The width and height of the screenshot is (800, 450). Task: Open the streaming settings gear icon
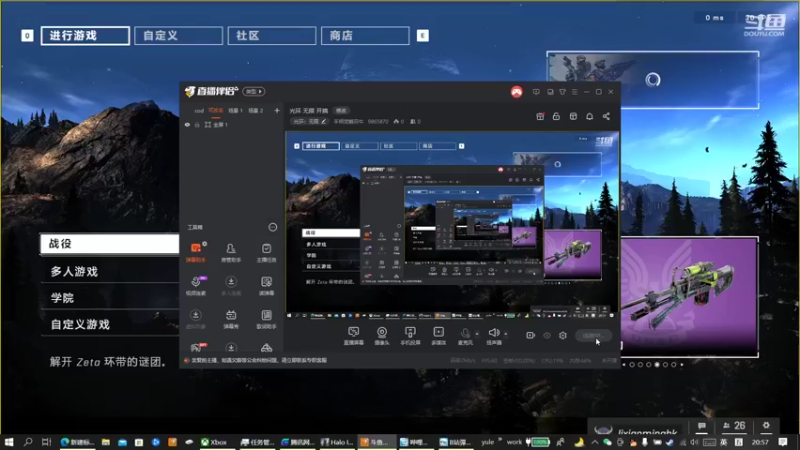pyautogui.click(x=563, y=335)
